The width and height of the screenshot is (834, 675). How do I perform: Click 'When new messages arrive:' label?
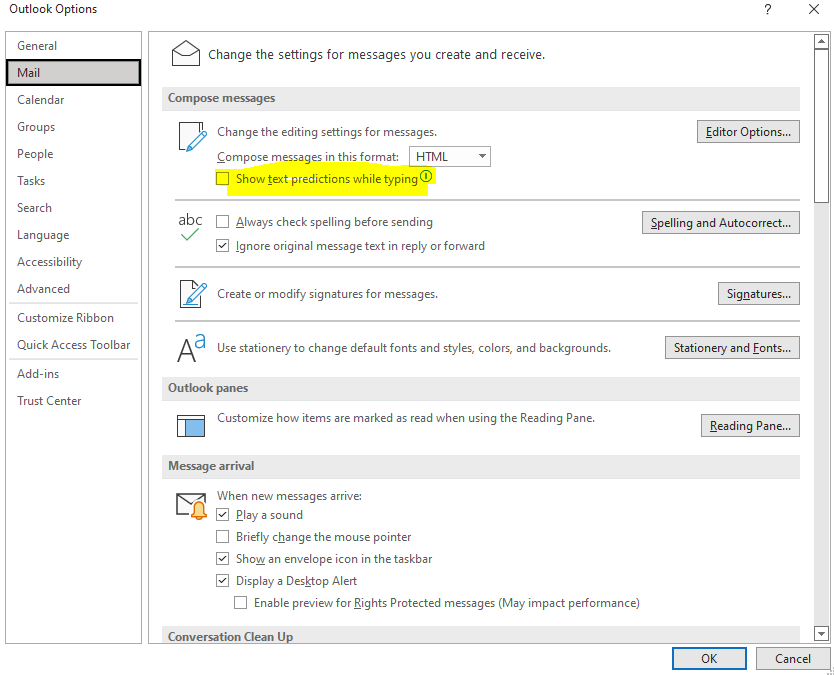pyautogui.click(x=289, y=496)
